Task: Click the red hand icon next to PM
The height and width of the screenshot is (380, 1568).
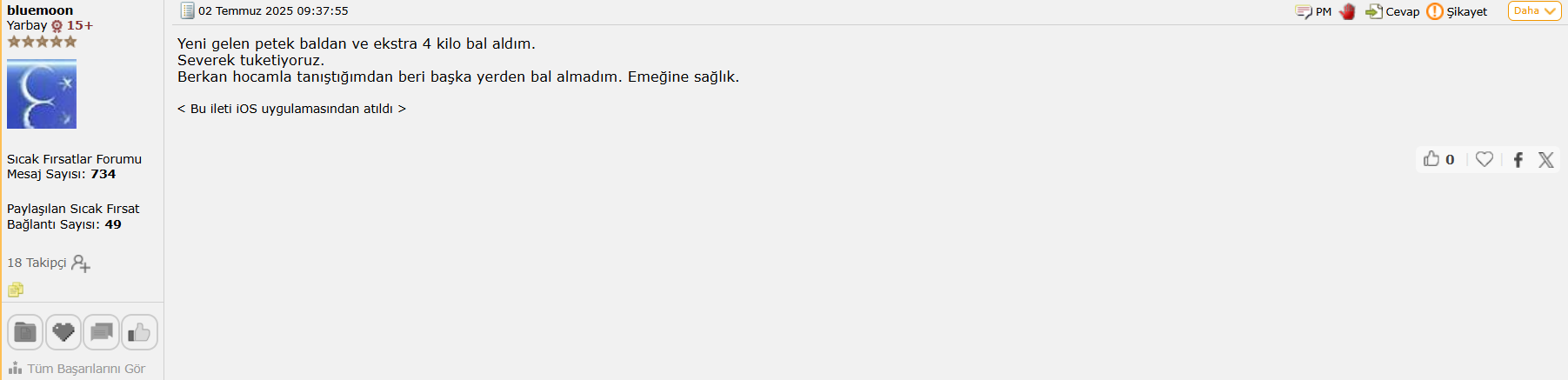Action: pyautogui.click(x=1347, y=11)
